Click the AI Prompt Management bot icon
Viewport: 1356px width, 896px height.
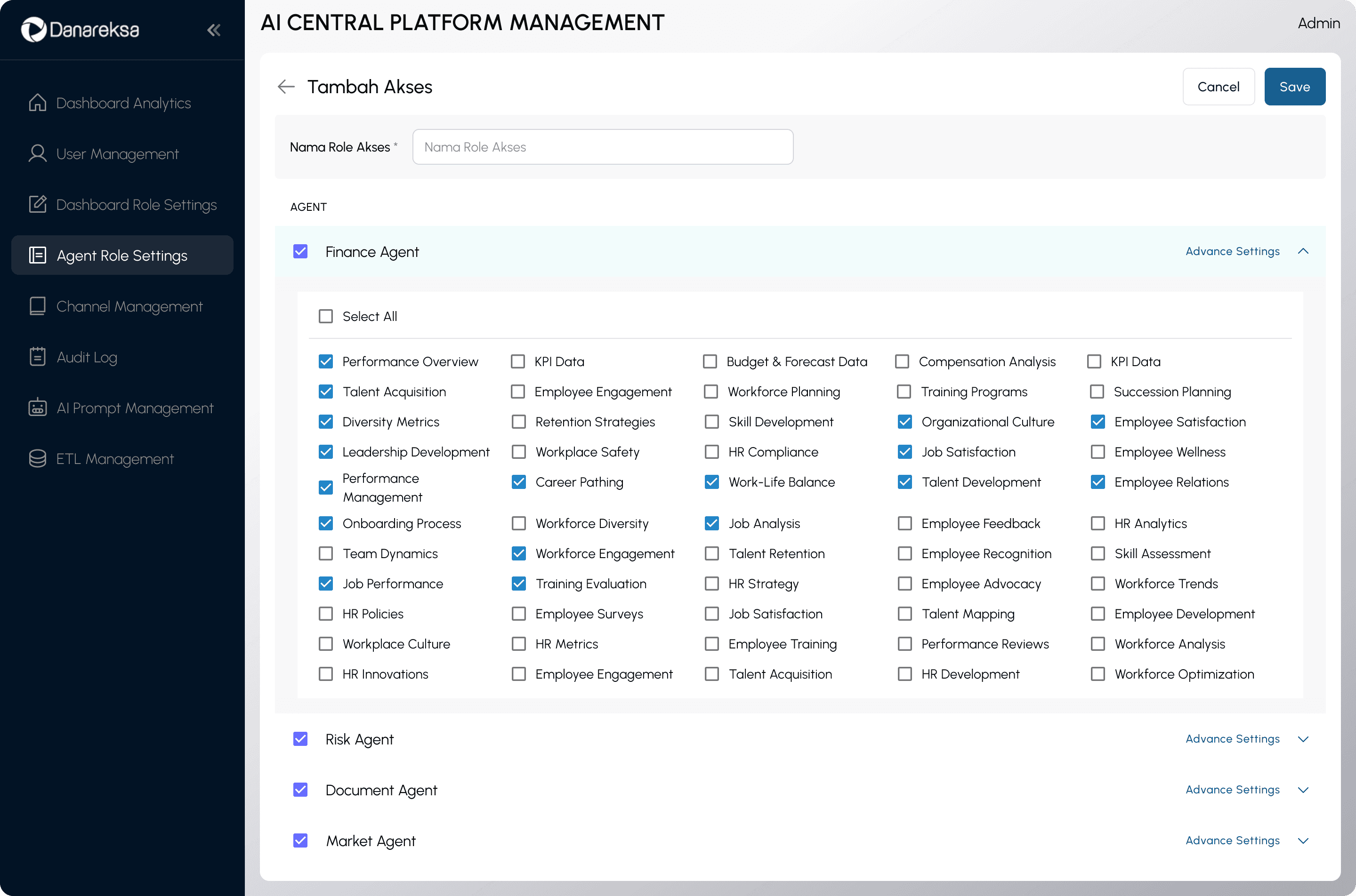click(x=38, y=408)
